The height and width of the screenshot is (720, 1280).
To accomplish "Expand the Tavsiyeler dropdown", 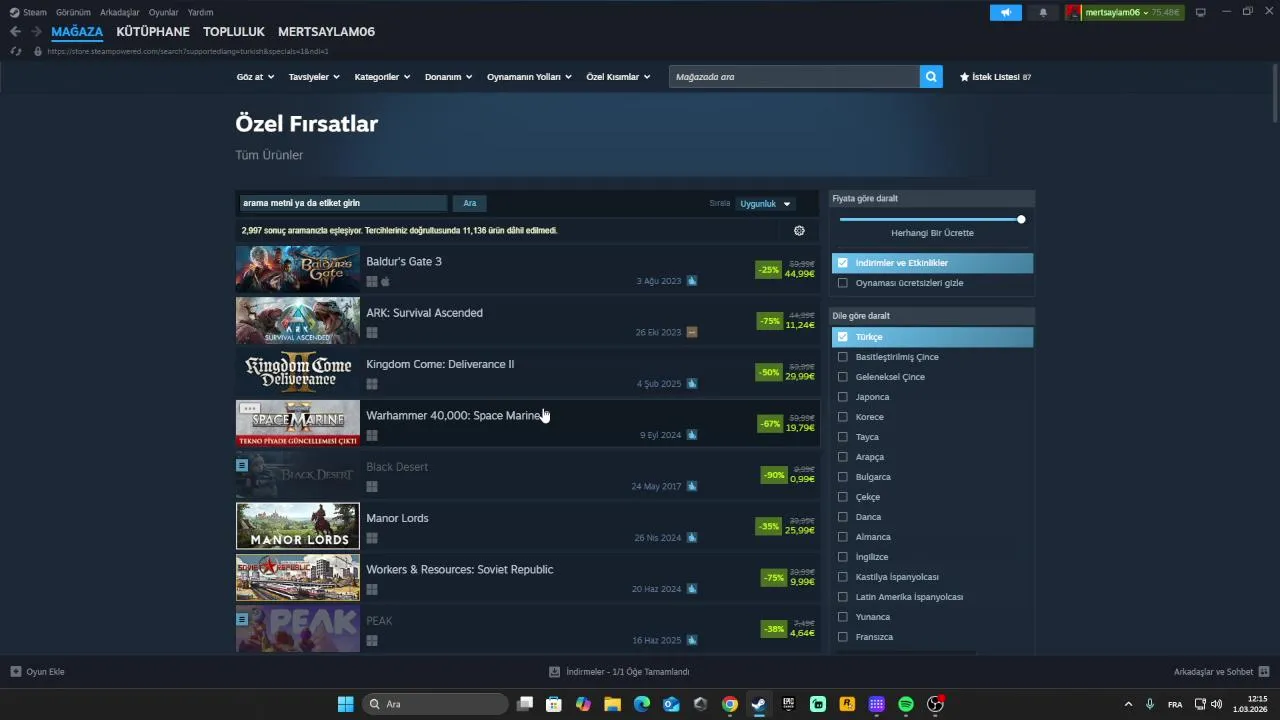I will (314, 77).
